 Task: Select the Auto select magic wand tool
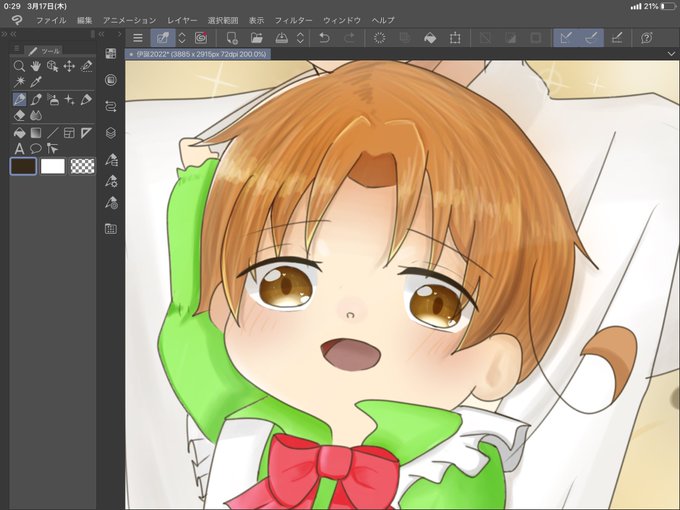(19, 82)
